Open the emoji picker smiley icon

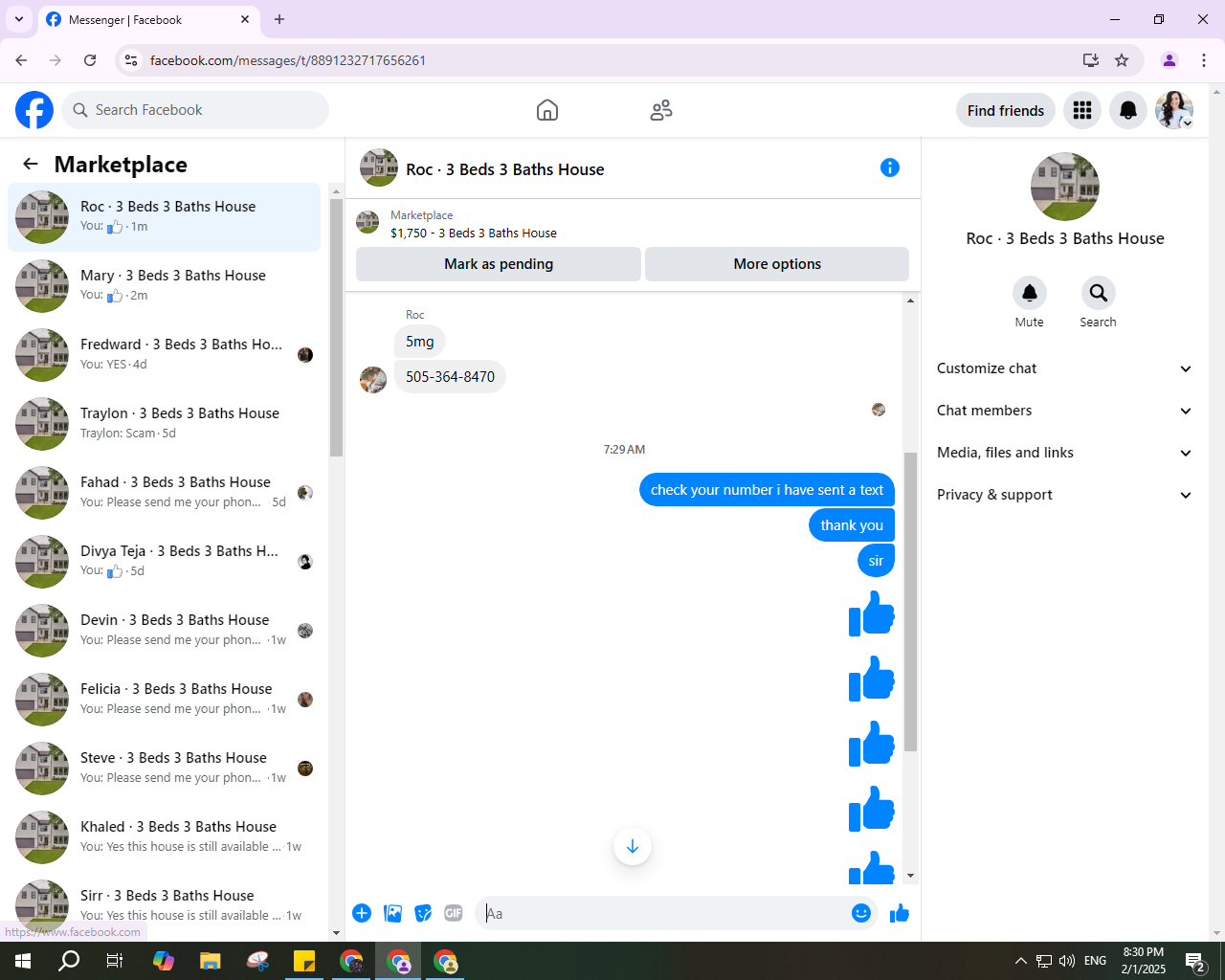(861, 913)
